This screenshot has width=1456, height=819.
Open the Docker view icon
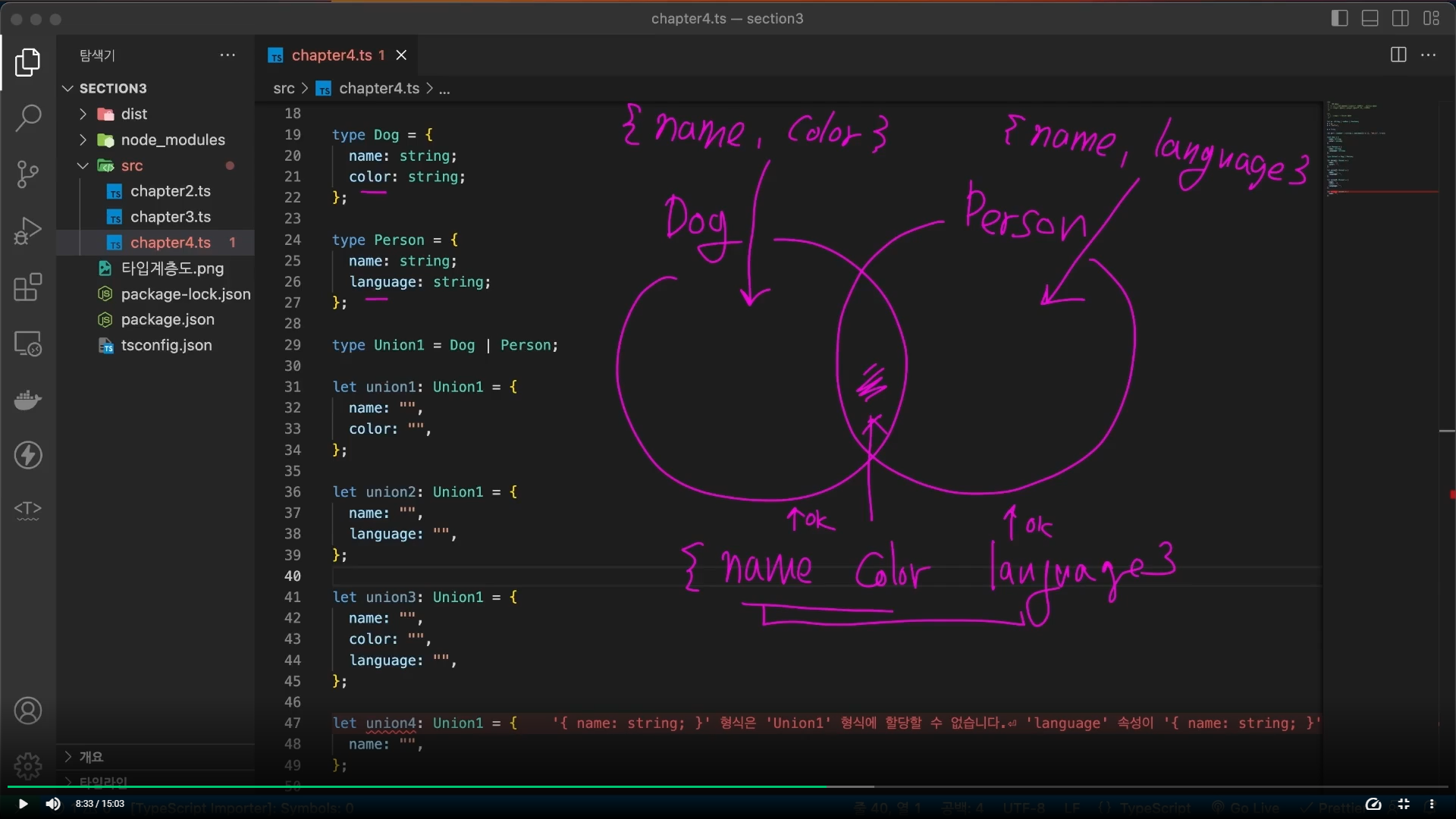[28, 400]
